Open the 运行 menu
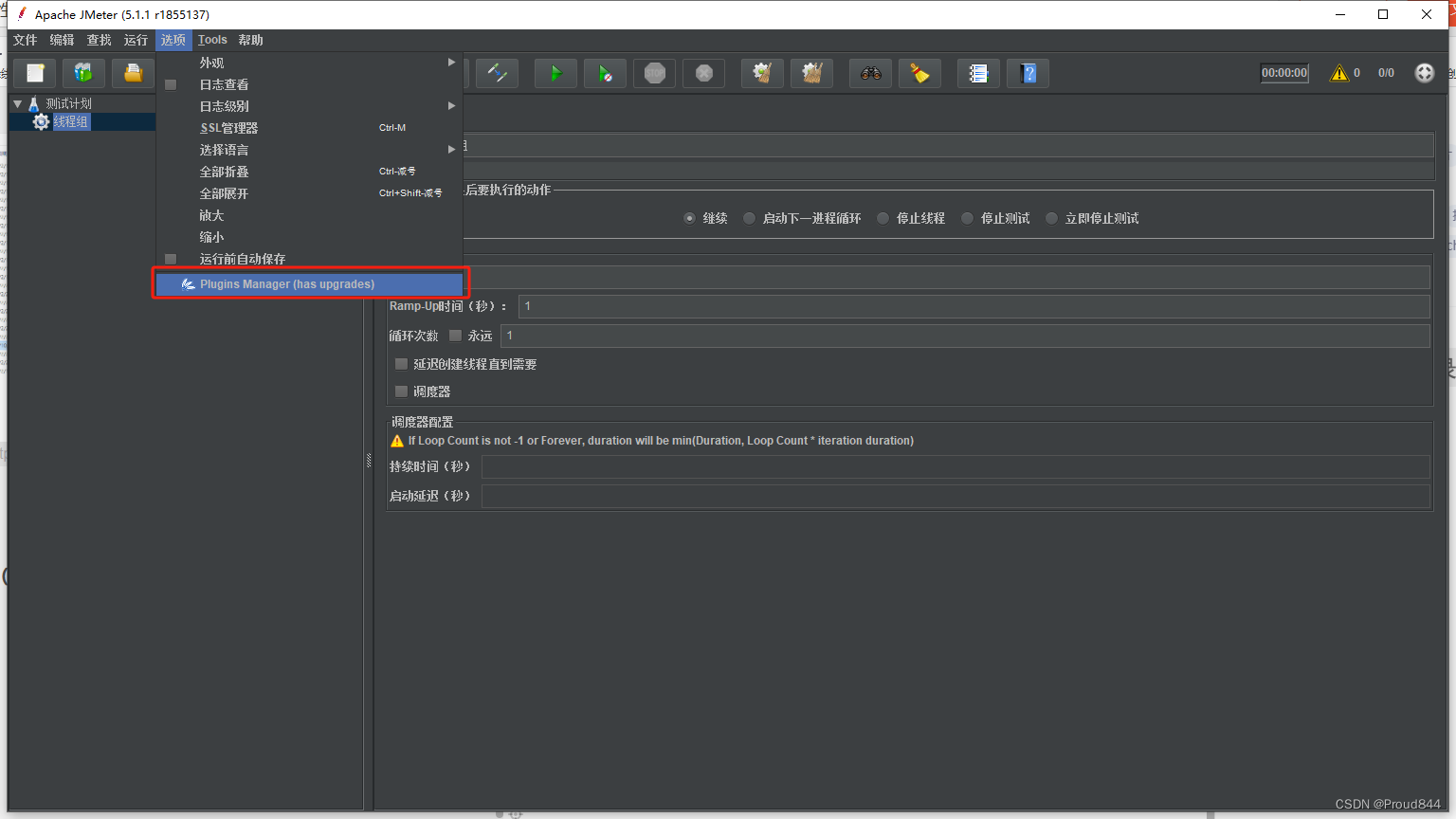Viewport: 1456px width, 819px height. [x=136, y=40]
